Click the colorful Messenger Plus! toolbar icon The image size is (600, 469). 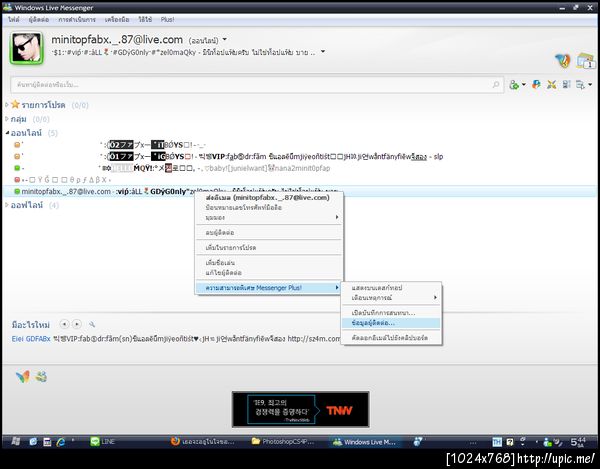coord(536,85)
